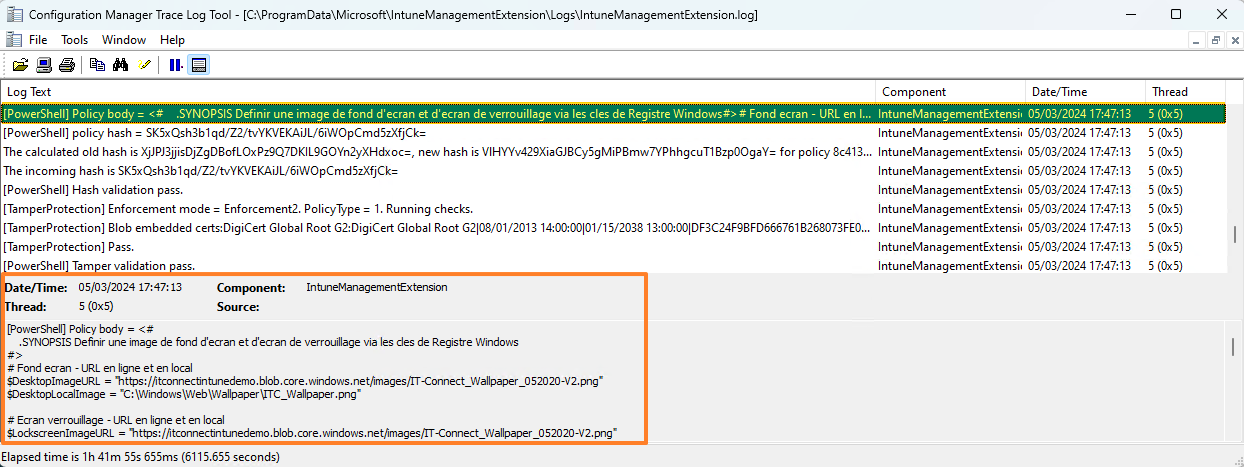
Task: Open the Window menu
Action: tap(124, 40)
